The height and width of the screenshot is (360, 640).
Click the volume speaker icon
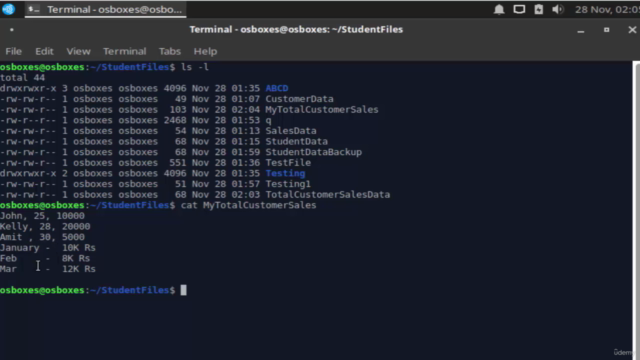click(x=558, y=9)
